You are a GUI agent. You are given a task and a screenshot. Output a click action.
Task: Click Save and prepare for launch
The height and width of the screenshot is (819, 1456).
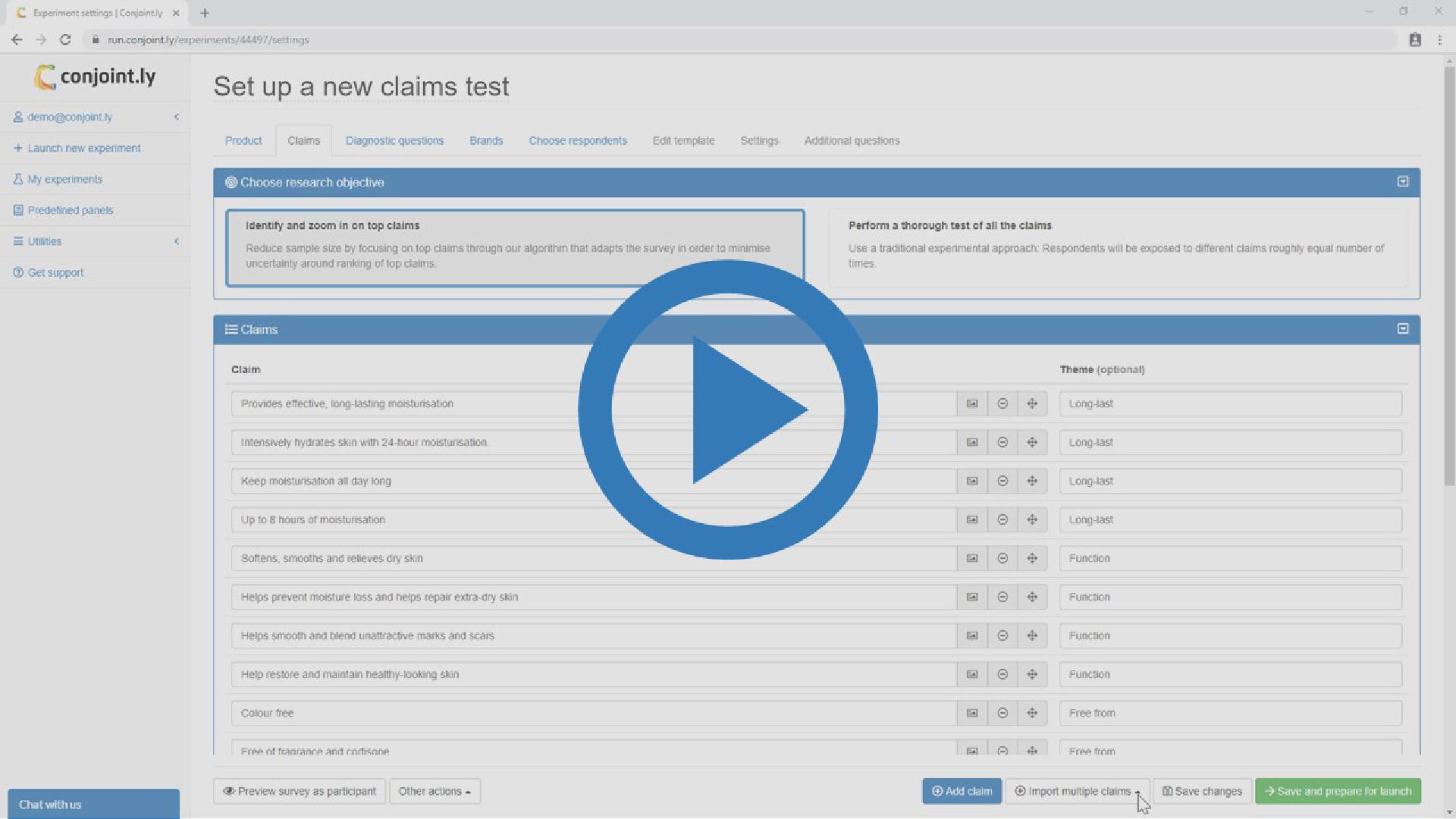click(1337, 791)
